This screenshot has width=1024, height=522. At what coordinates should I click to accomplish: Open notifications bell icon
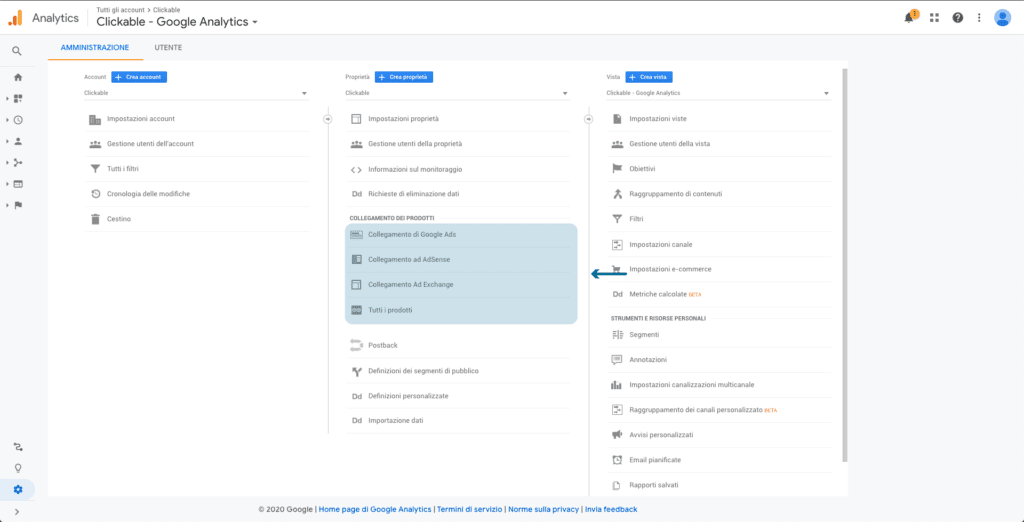click(909, 17)
